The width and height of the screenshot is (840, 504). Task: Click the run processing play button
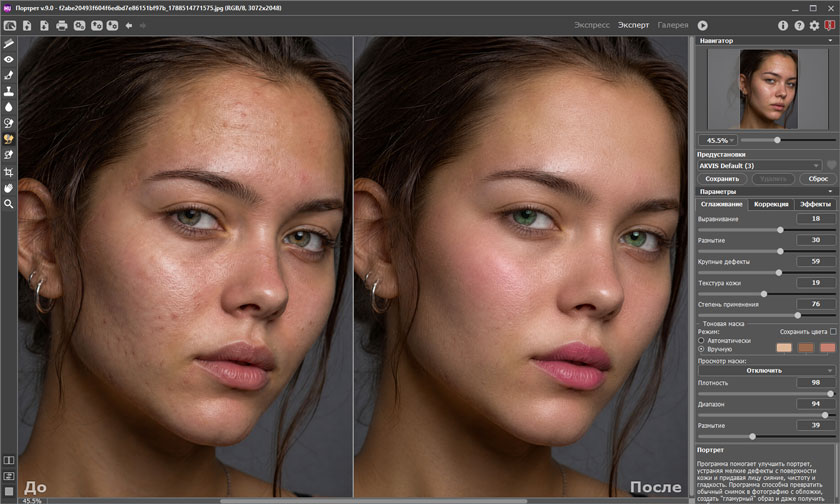coord(702,26)
